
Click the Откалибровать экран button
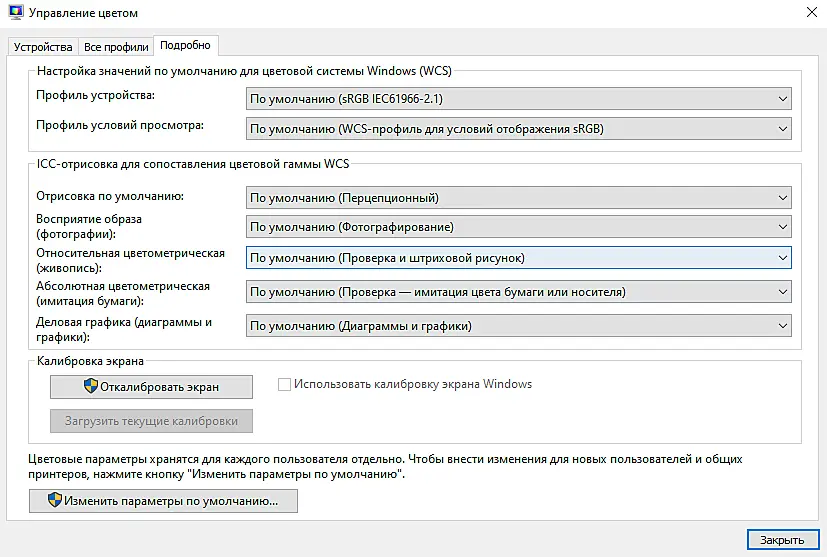tap(151, 387)
